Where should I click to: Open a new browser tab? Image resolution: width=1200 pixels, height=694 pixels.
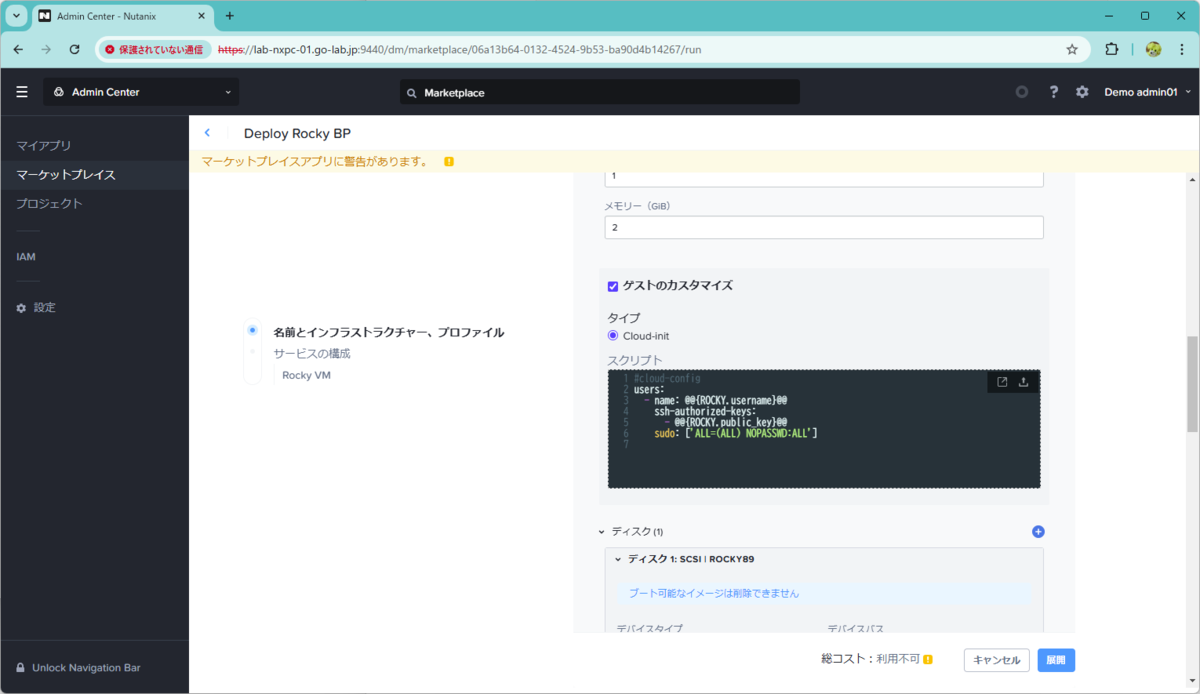[x=229, y=16]
